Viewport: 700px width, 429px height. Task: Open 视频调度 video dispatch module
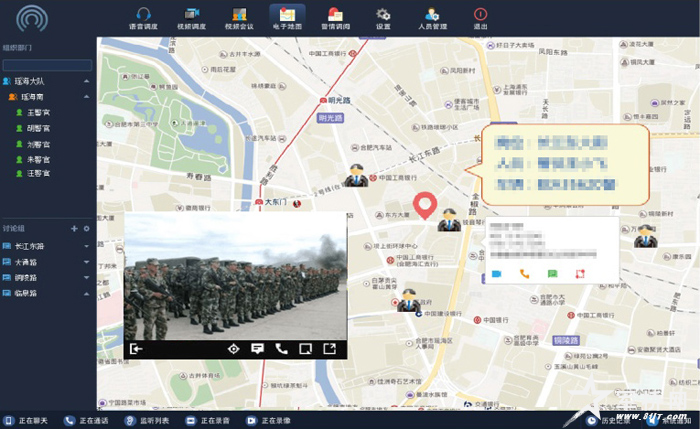[x=190, y=18]
